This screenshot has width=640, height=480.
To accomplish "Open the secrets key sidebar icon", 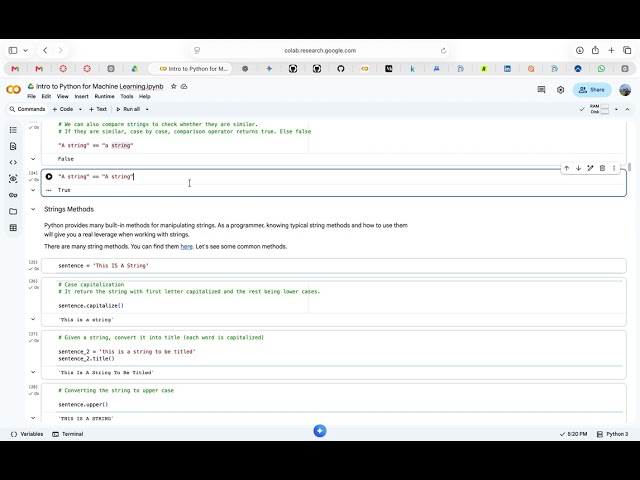I will pyautogui.click(x=13, y=195).
